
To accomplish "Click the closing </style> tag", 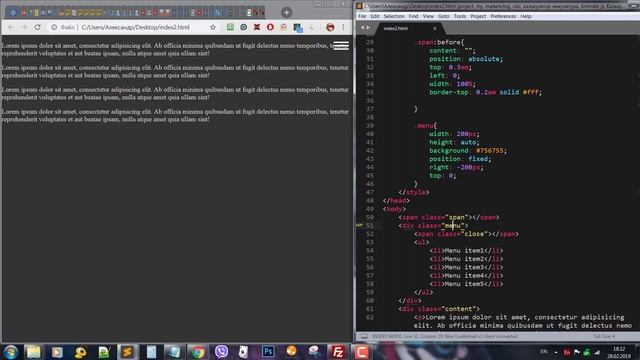I will coord(413,192).
